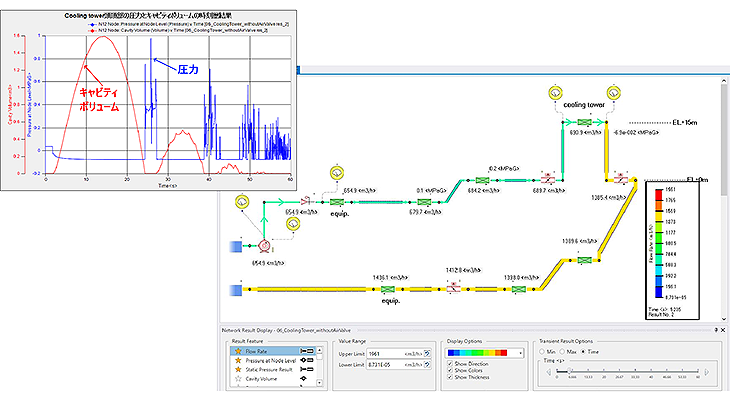This screenshot has width=730, height=401.
Task: Select green component at 684.2 m3/h
Action: 482,180
